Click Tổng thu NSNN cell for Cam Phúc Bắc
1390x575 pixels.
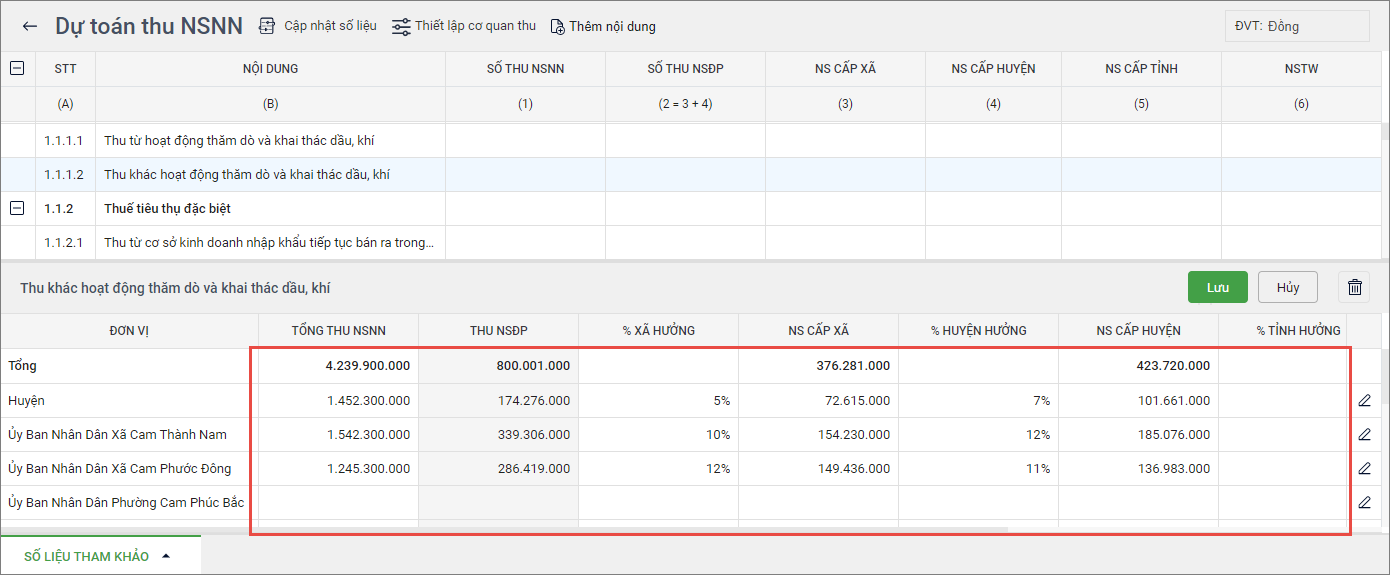pos(338,503)
